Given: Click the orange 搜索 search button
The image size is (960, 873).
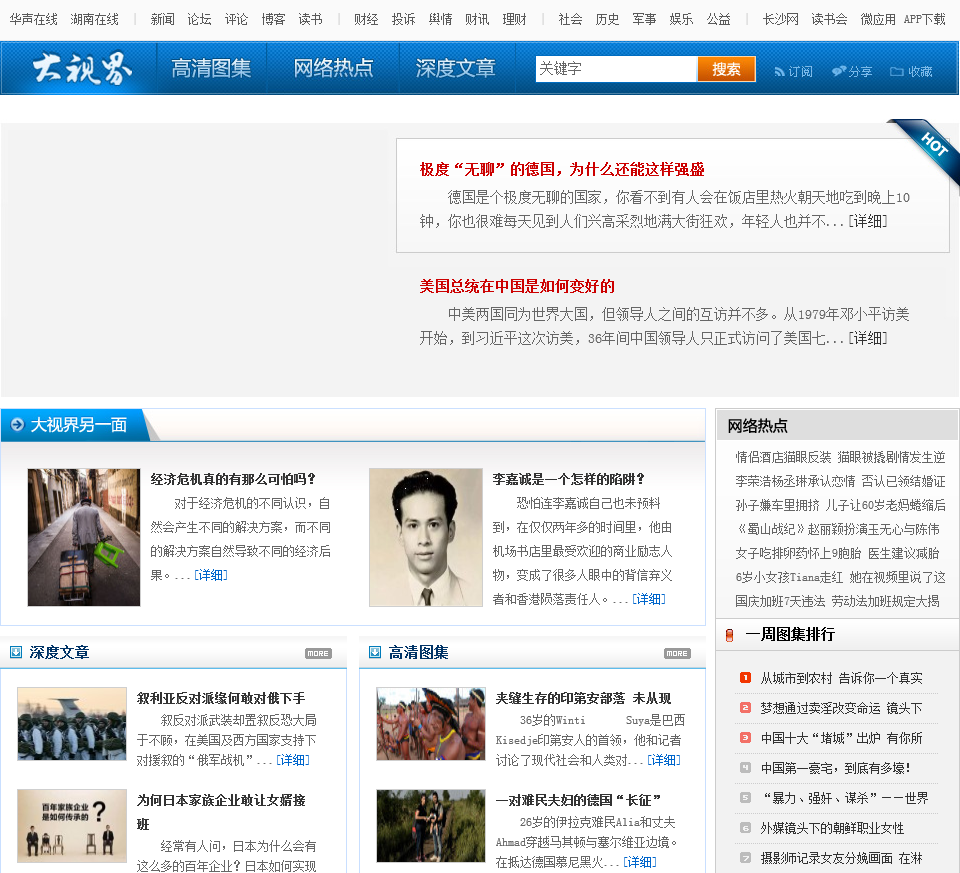Looking at the screenshot, I should pyautogui.click(x=726, y=69).
